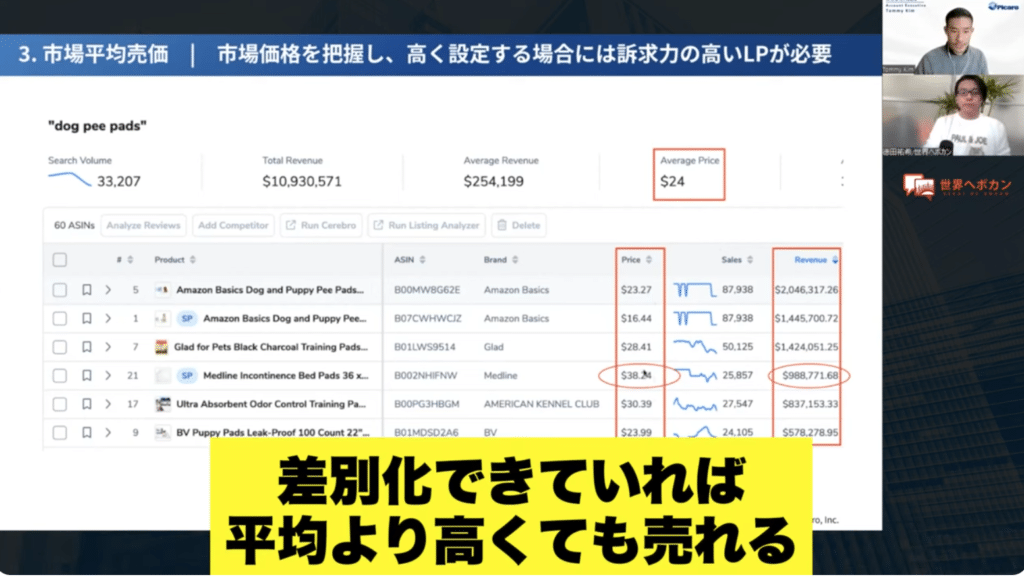
Task: View sales trend sparkline for B00MW8G62E
Action: 694,290
